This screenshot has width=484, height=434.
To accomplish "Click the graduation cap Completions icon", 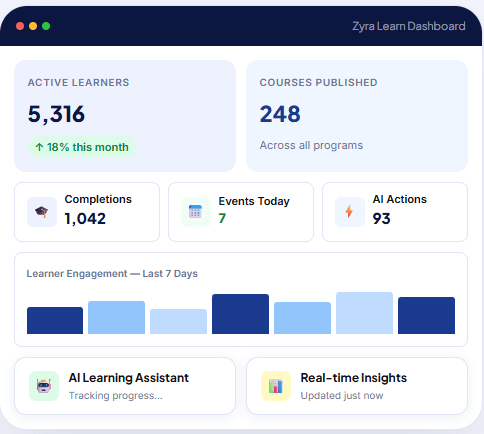I will click(42, 212).
